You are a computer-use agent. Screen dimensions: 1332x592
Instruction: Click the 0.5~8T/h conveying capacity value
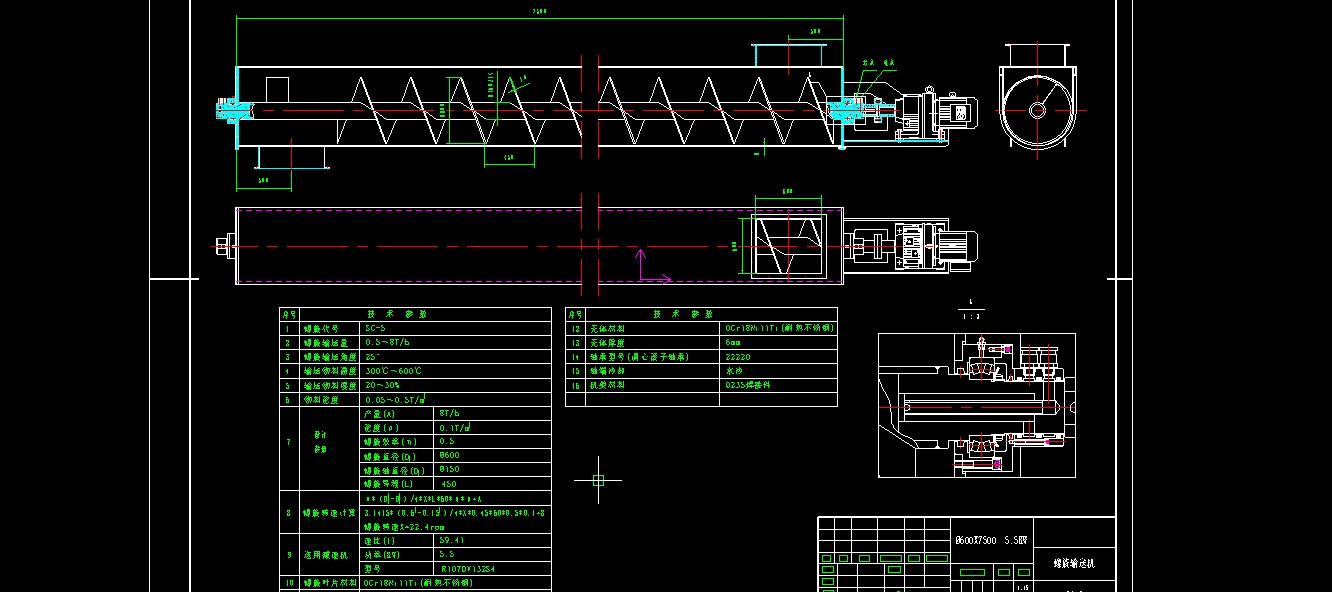(389, 342)
